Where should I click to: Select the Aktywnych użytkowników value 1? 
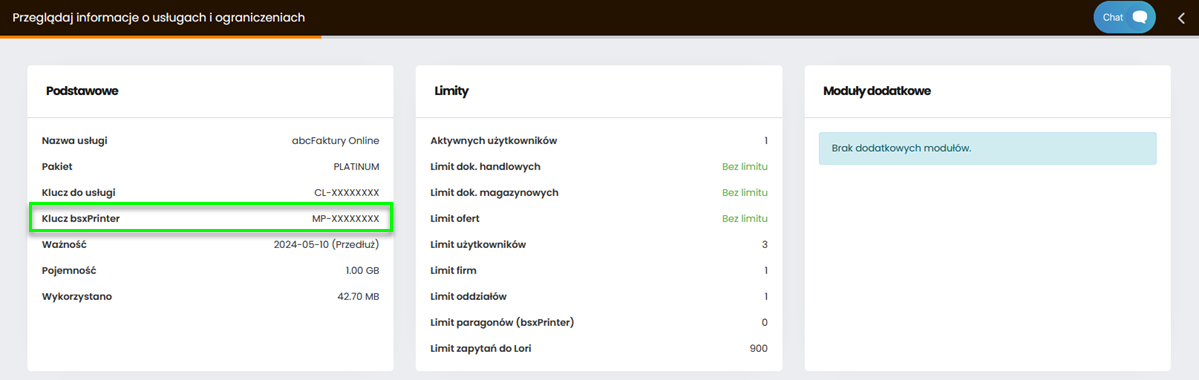pyautogui.click(x=765, y=141)
